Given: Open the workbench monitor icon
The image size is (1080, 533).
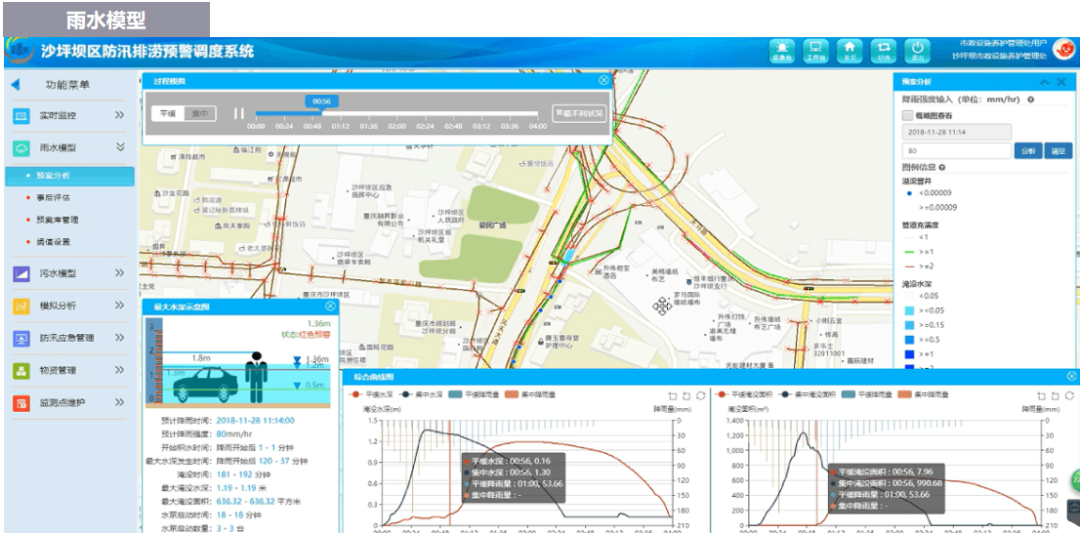Looking at the screenshot, I should (x=815, y=50).
